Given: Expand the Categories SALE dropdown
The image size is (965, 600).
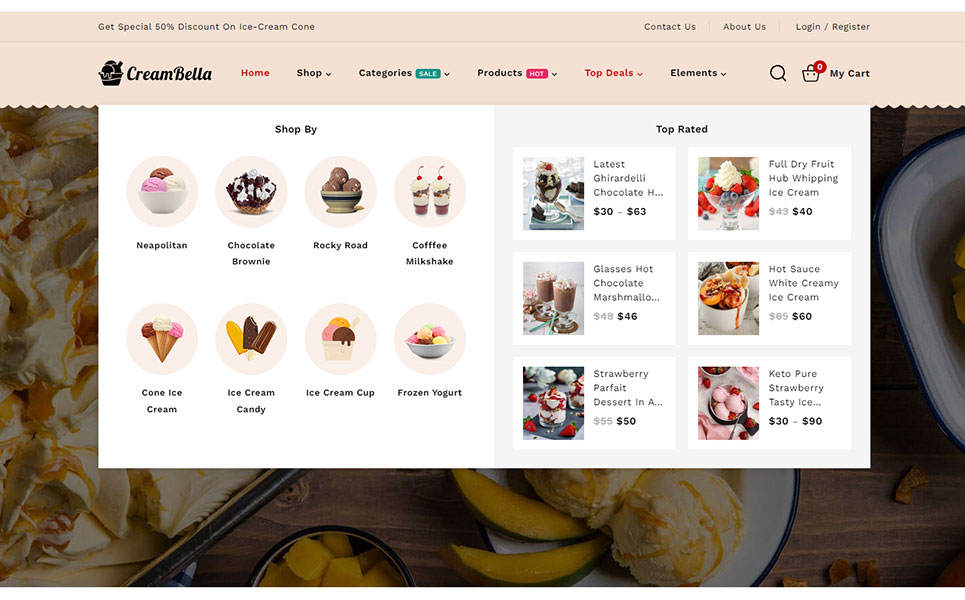Looking at the screenshot, I should point(404,73).
